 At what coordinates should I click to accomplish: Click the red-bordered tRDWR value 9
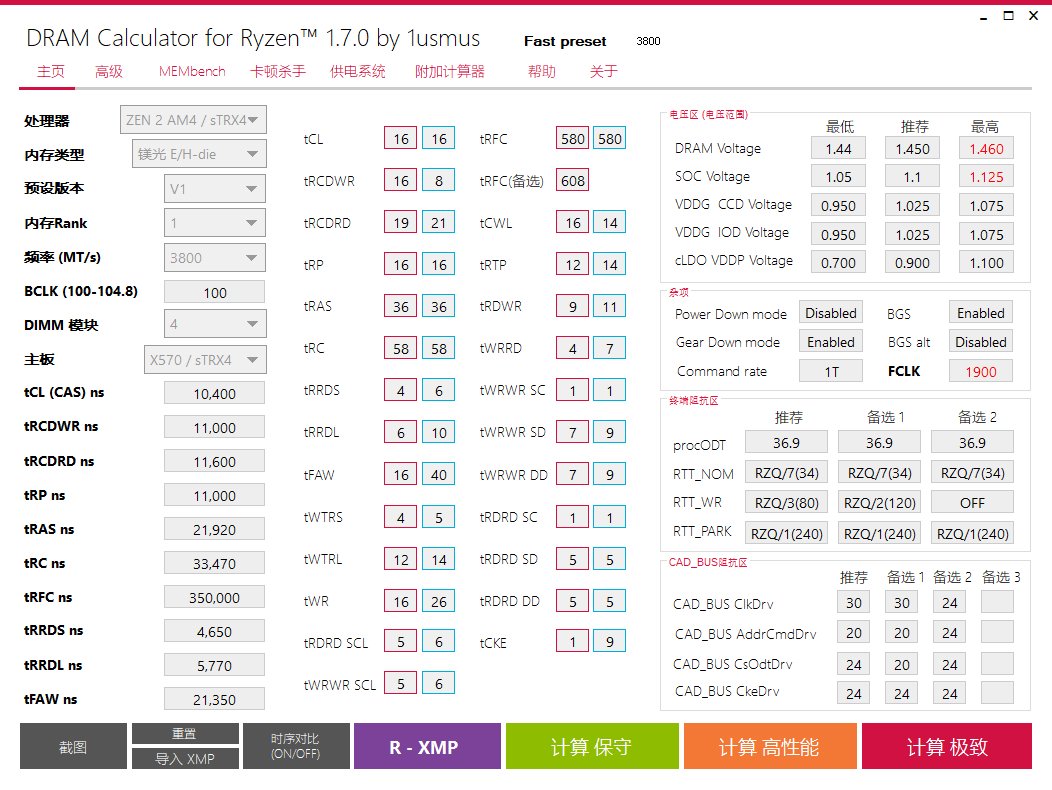[x=572, y=306]
